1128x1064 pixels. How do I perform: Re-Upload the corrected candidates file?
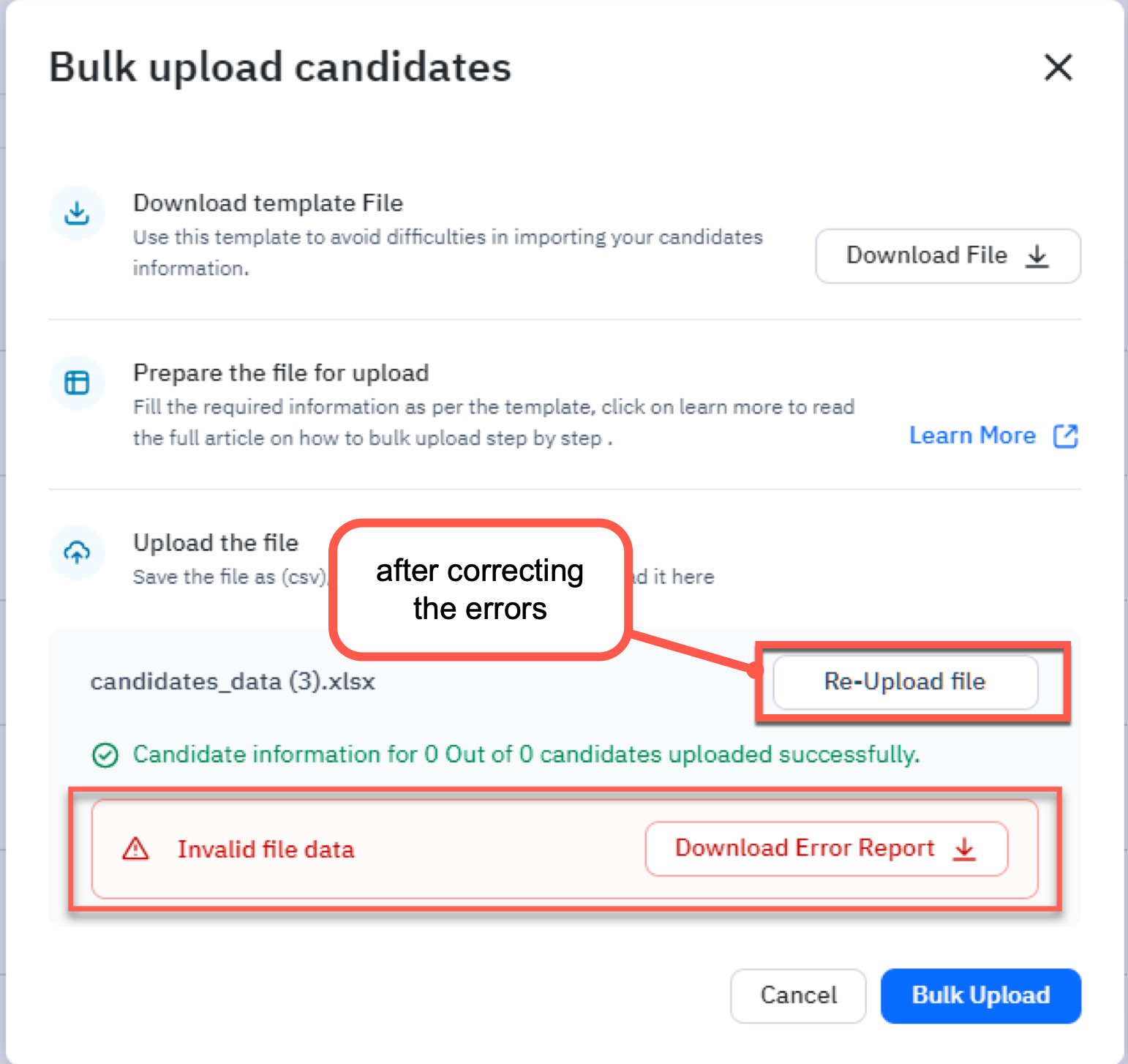click(x=904, y=681)
